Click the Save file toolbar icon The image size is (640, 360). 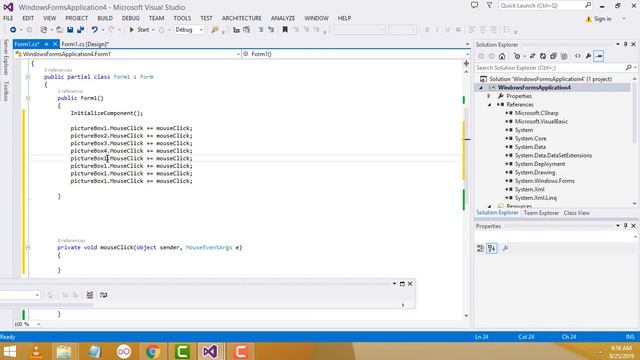point(70,30)
